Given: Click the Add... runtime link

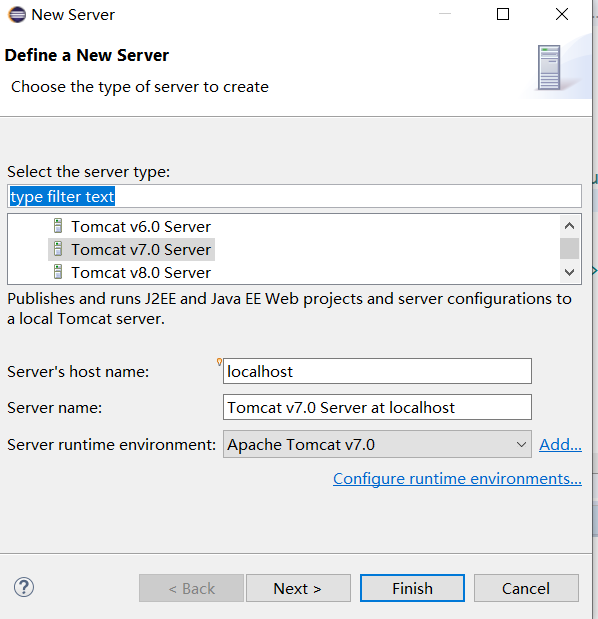Looking at the screenshot, I should tap(560, 445).
